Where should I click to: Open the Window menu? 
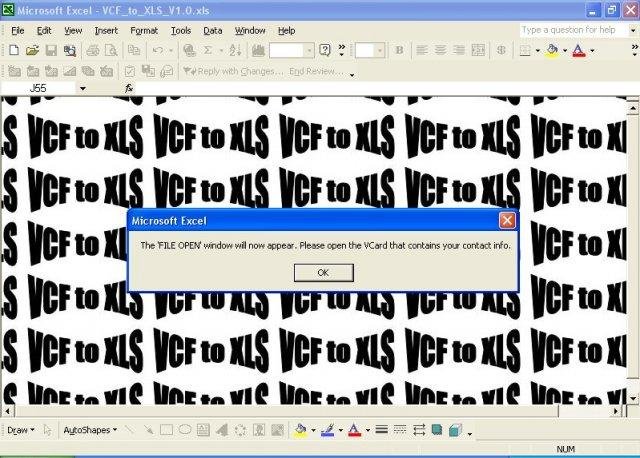tap(250, 31)
